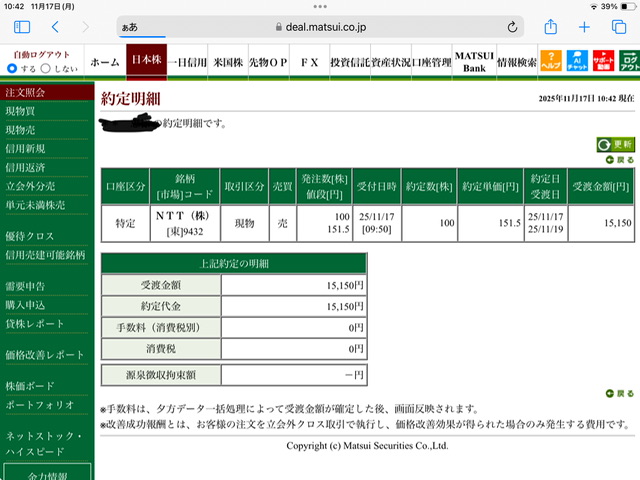The image size is (640, 480).
Task: Open the red サポート動画 icon
Action: click(x=603, y=60)
